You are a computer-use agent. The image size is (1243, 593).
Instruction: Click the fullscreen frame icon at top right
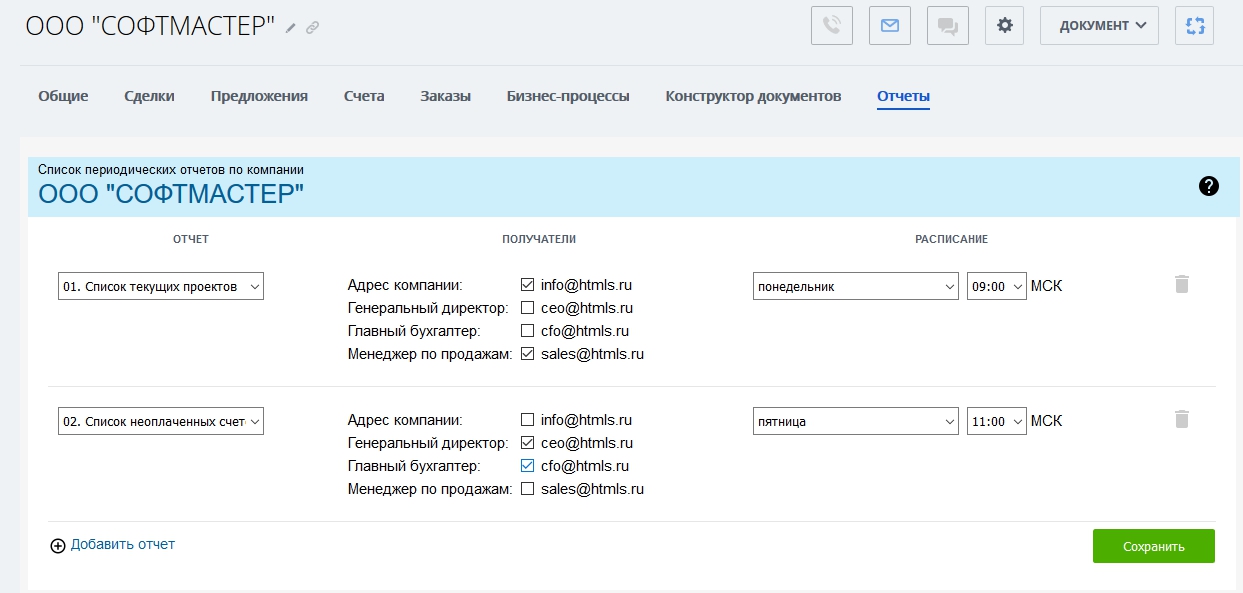1194,26
